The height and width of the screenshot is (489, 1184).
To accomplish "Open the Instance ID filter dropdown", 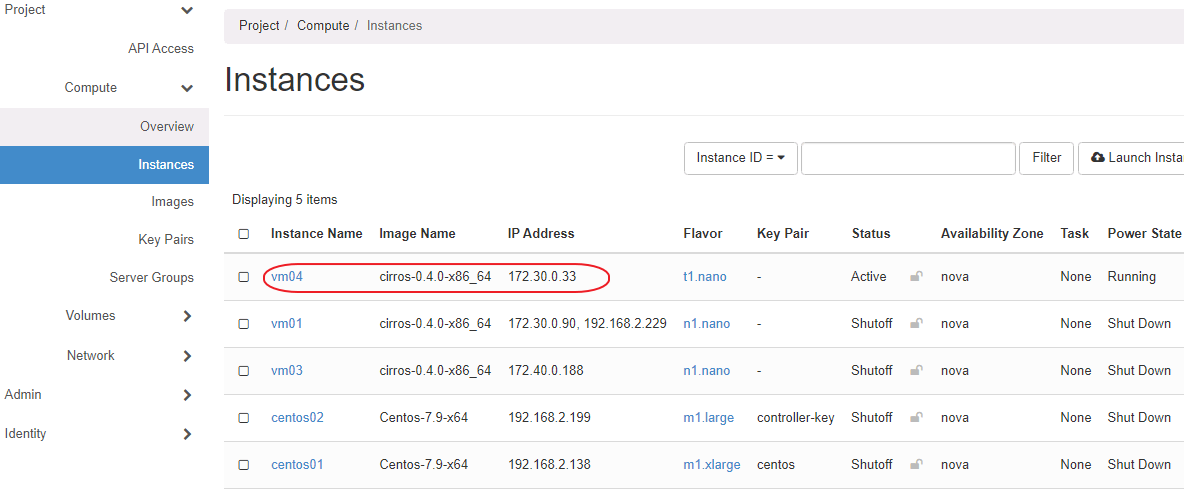I will click(740, 158).
